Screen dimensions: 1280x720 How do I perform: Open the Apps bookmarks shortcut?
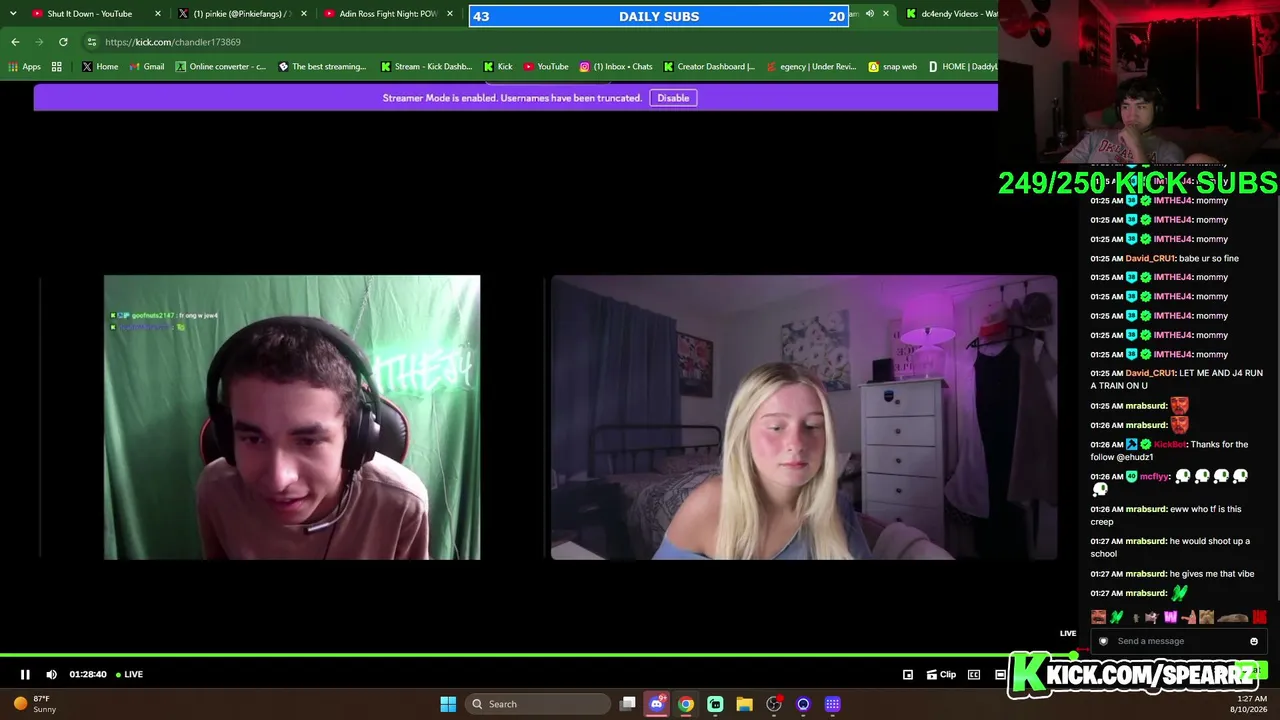tap(25, 67)
